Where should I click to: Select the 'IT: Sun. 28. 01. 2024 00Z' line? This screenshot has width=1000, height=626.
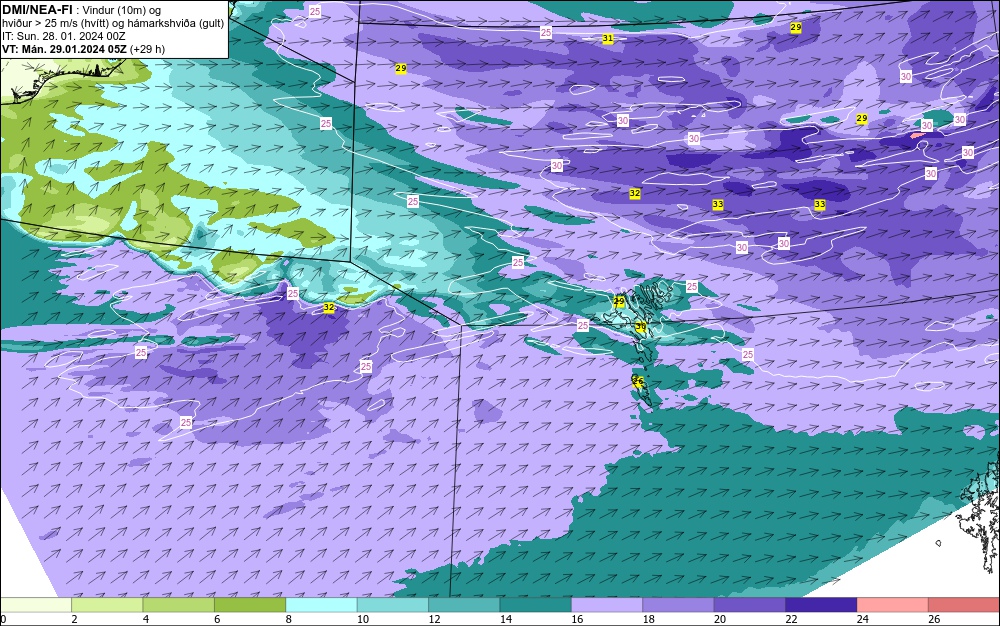click(64, 36)
